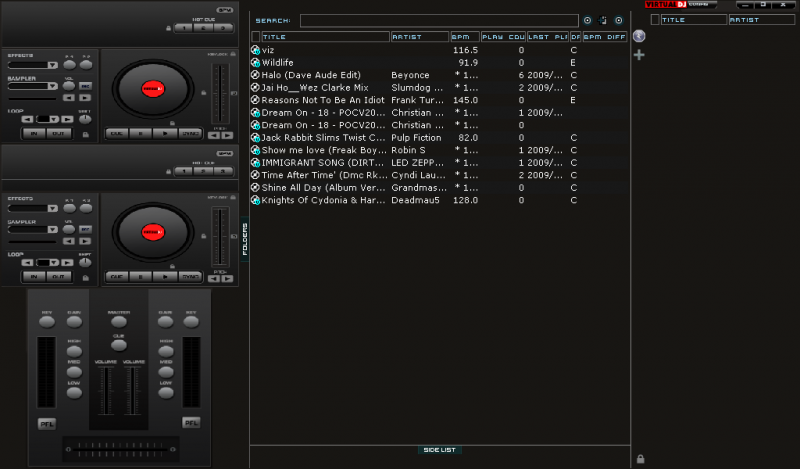Trigger hot cue 1 on upper deck
The width and height of the screenshot is (800, 469).
(x=184, y=28)
